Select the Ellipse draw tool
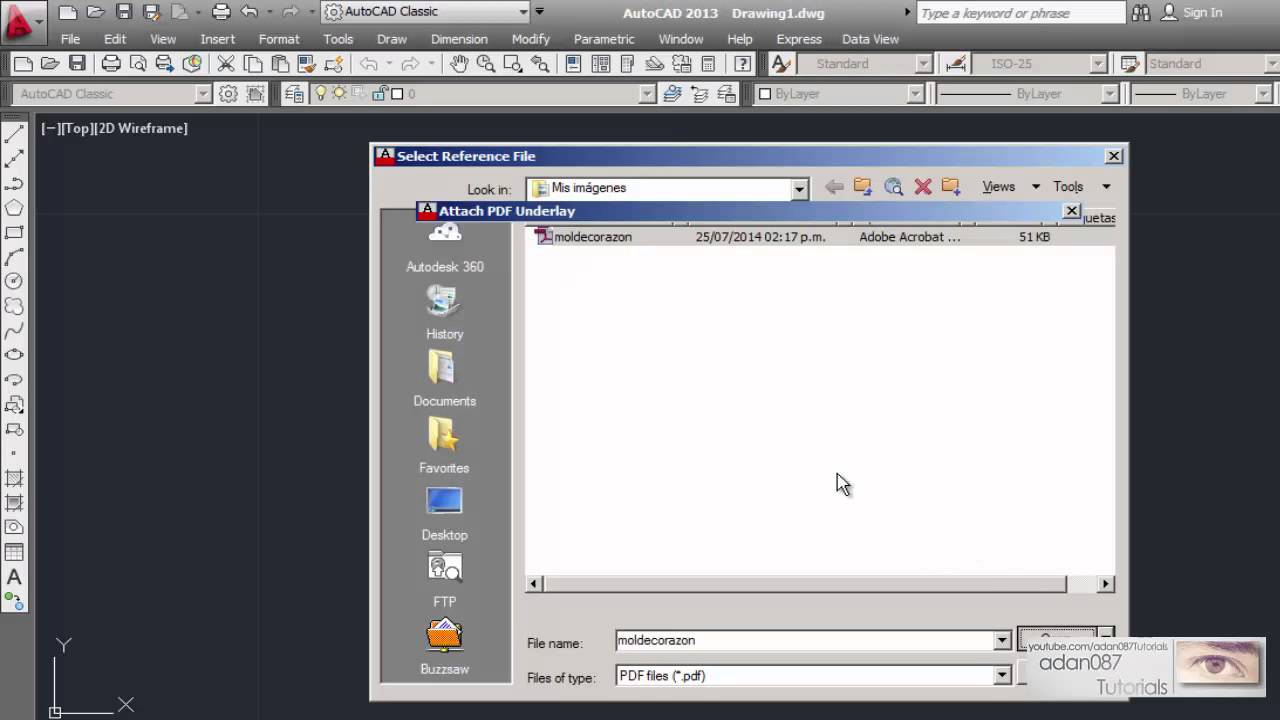The width and height of the screenshot is (1280, 720). click(14, 355)
